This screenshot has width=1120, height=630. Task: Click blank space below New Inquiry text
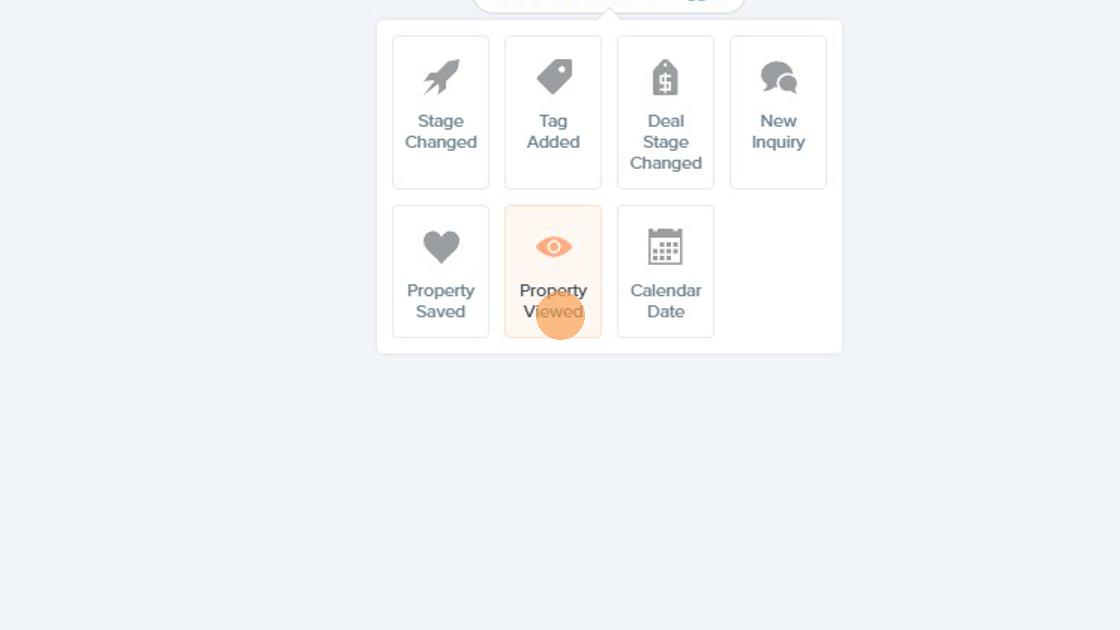778,170
